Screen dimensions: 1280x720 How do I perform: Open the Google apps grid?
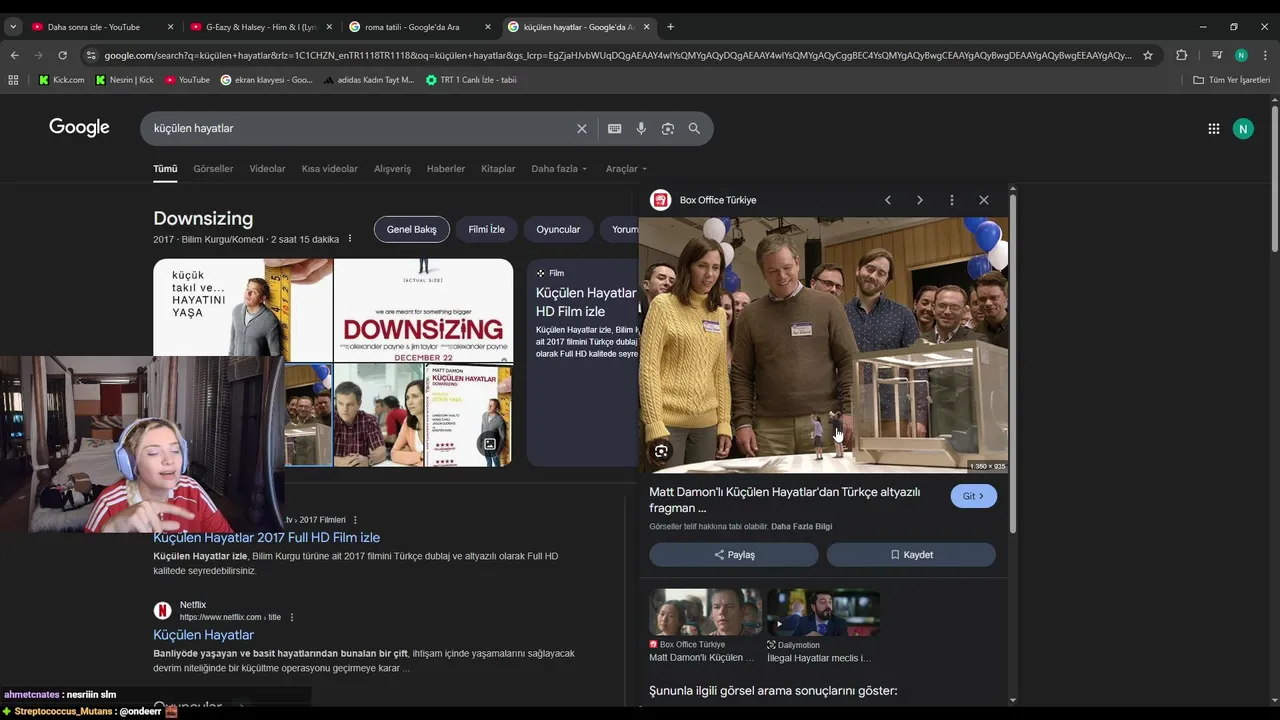point(1213,128)
